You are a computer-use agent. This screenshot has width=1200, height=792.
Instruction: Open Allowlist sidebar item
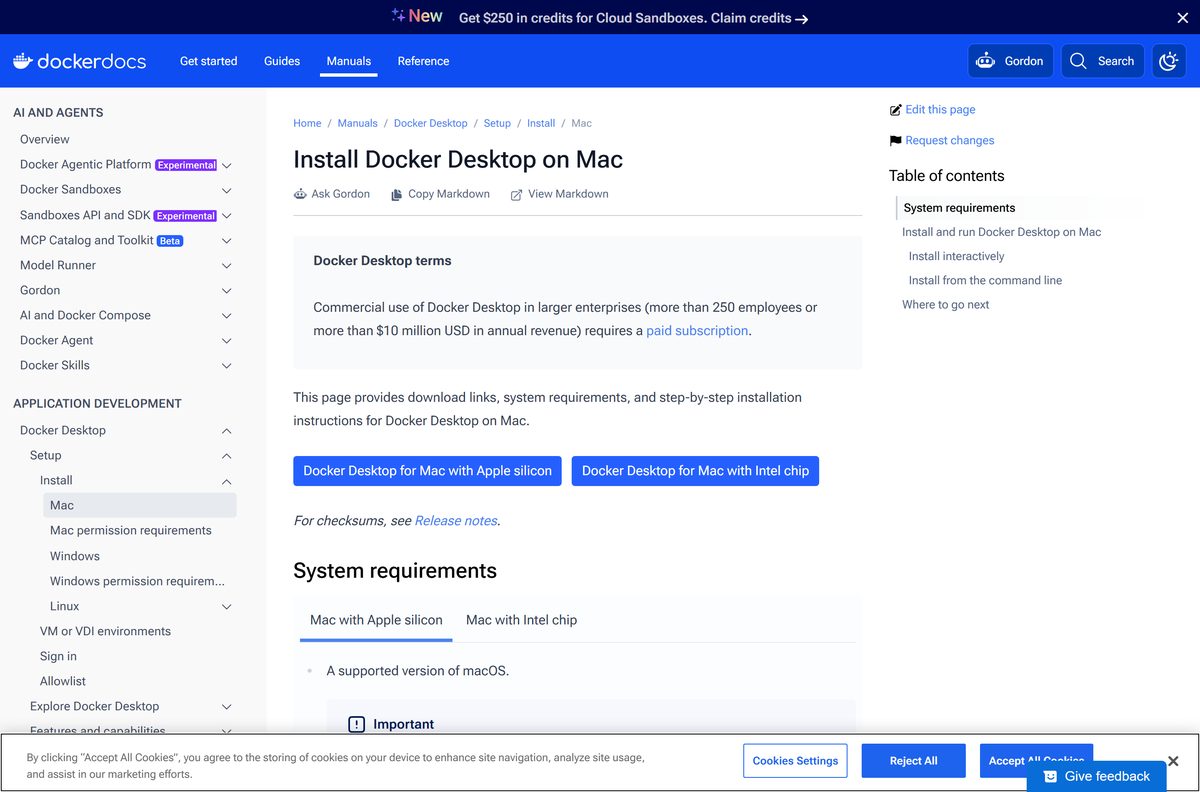coord(63,681)
